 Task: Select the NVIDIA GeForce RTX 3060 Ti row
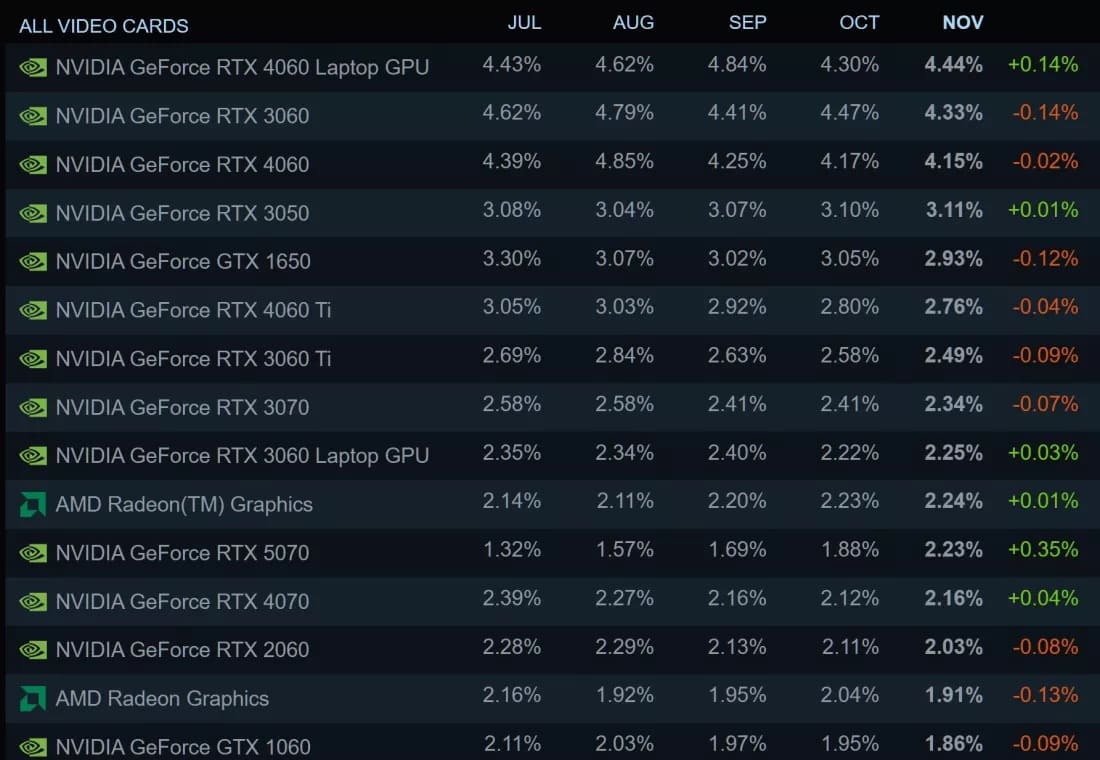click(x=193, y=359)
